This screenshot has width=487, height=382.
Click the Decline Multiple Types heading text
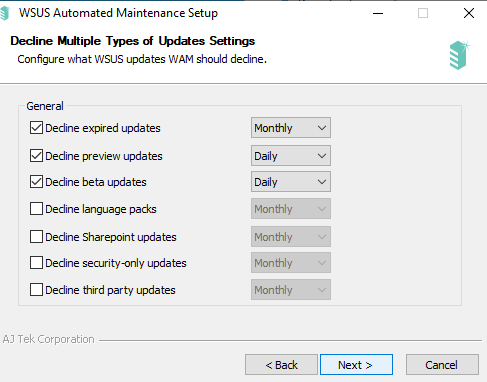click(133, 41)
